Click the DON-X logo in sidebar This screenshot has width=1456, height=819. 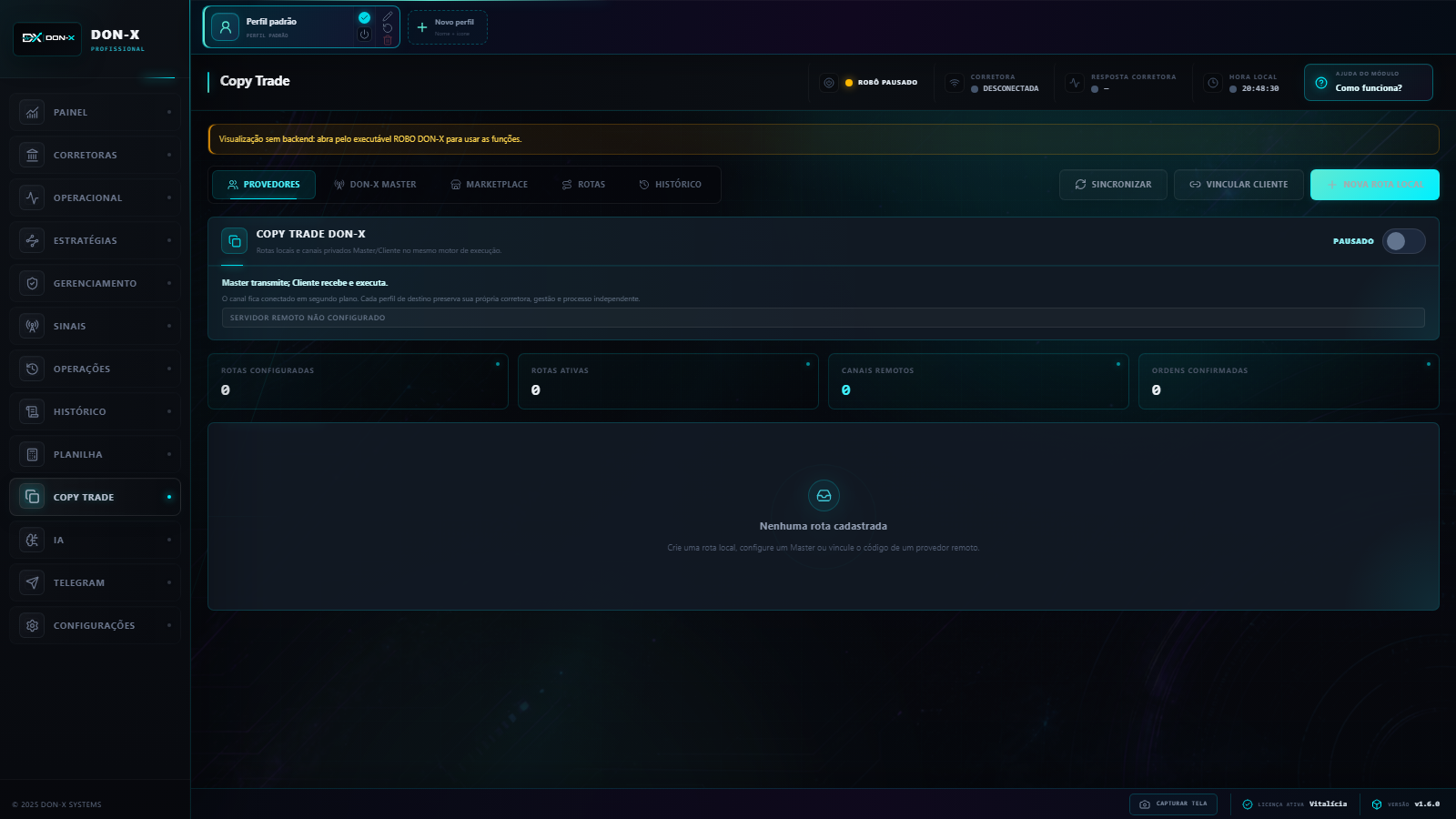47,38
